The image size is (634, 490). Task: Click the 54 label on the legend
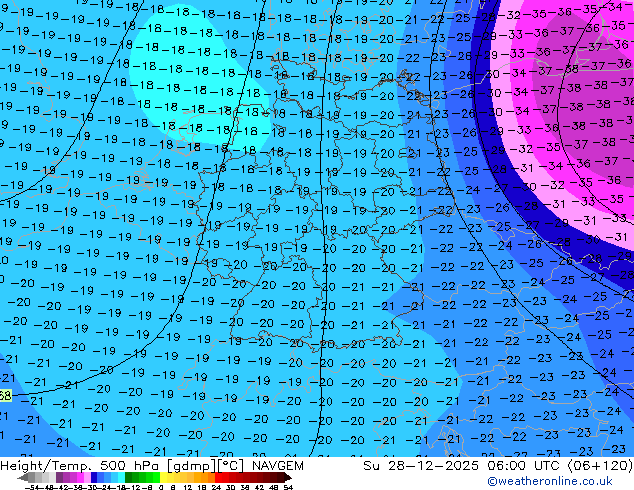288,487
